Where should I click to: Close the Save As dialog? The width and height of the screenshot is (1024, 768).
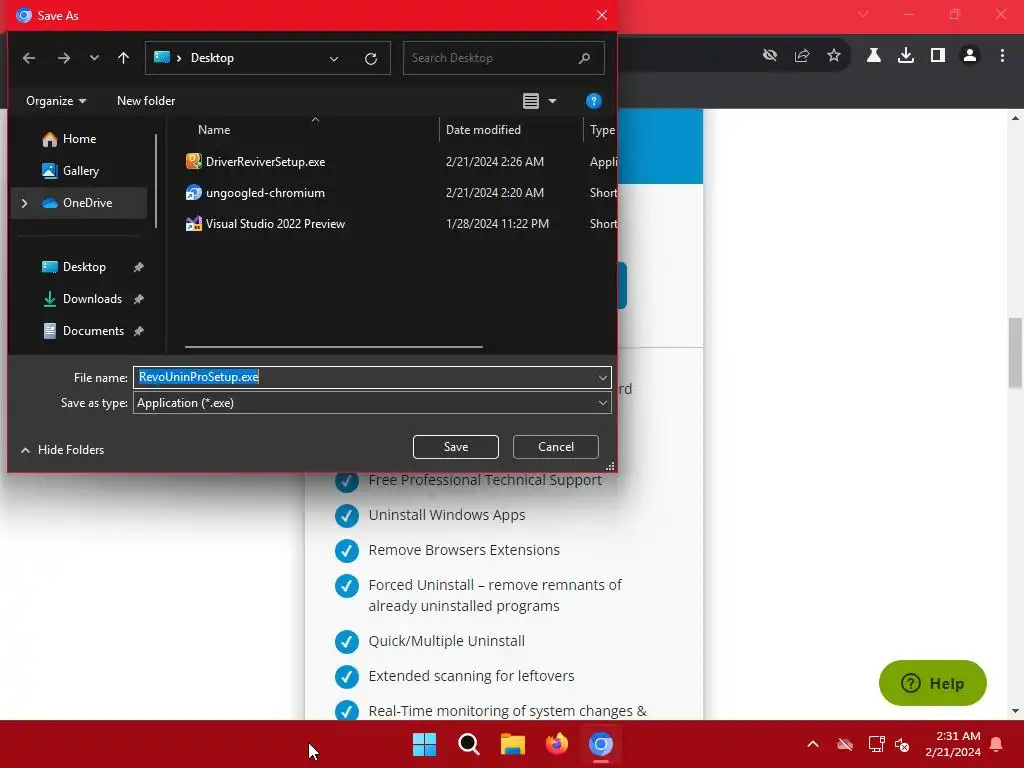(x=601, y=15)
